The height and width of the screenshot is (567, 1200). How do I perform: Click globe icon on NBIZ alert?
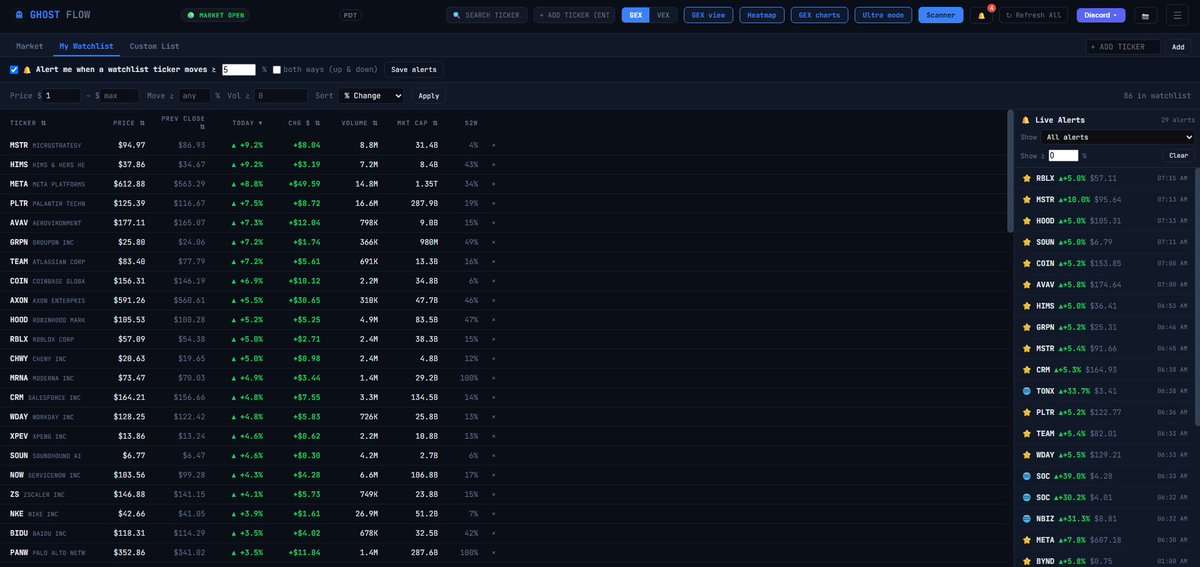(1027, 519)
